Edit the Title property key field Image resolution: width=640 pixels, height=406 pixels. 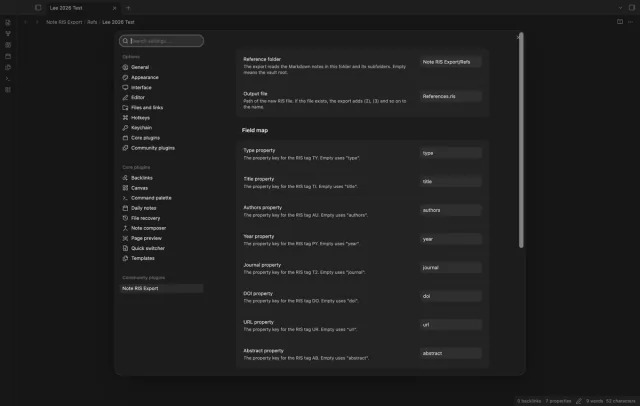[451, 181]
